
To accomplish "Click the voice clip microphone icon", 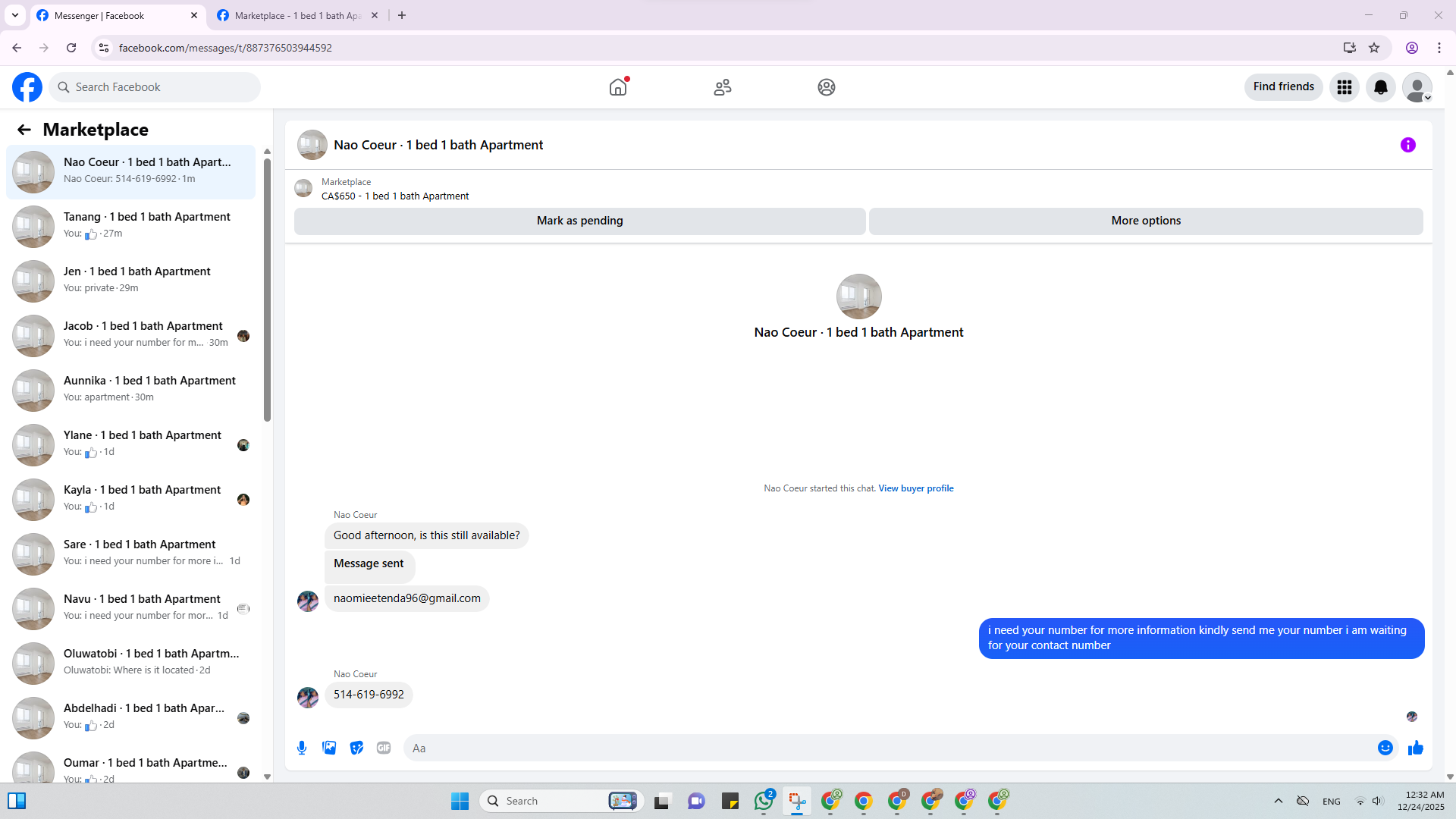I will (x=302, y=748).
